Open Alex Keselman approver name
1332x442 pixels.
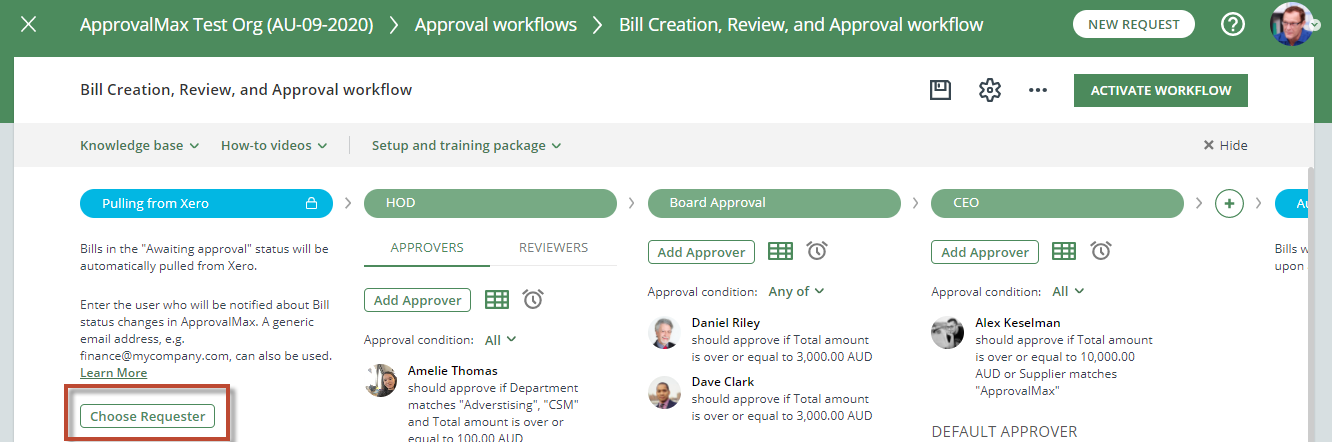[1018, 323]
